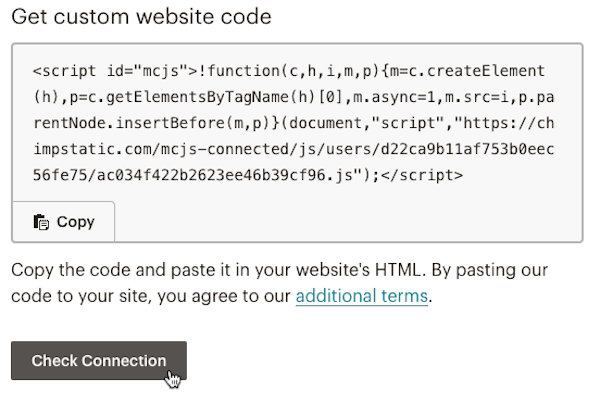Screen dimensions: 600x403
Task: Click the word HTML in the instructions
Action: coord(400,270)
